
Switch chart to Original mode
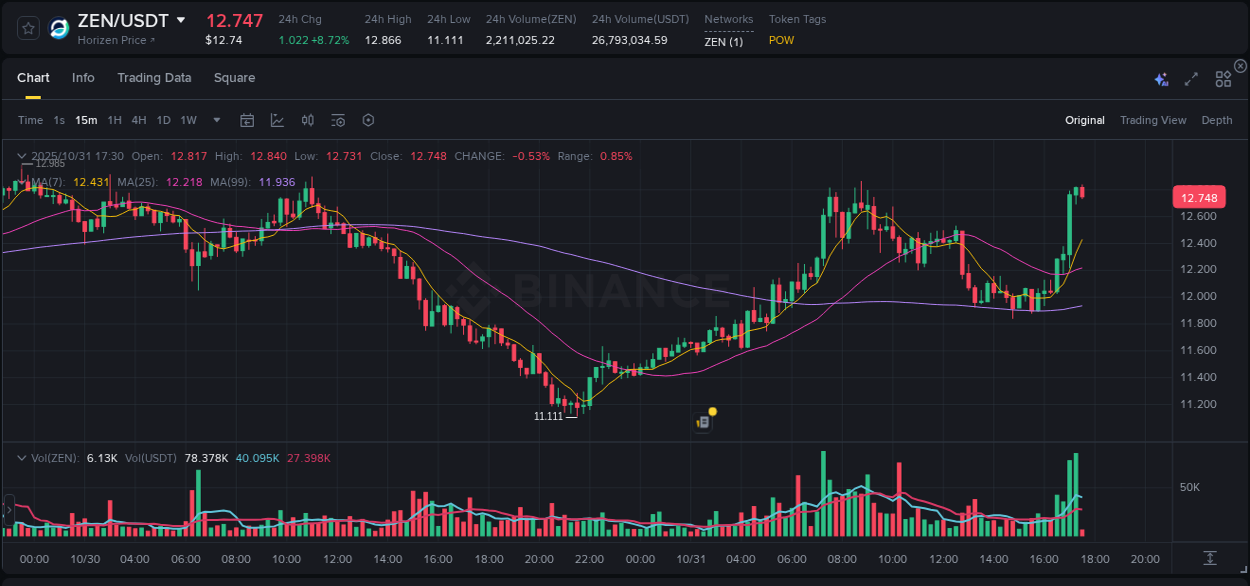(x=1084, y=120)
